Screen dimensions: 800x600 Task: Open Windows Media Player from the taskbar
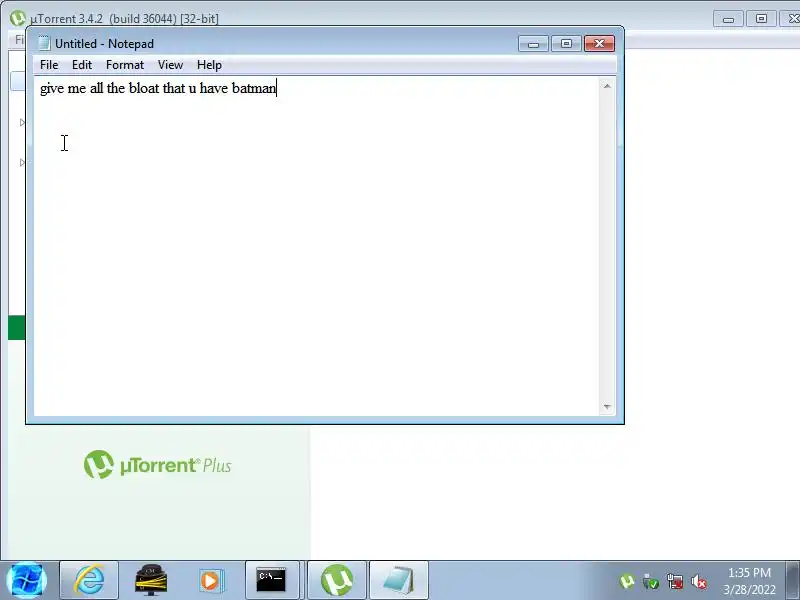click(x=210, y=580)
